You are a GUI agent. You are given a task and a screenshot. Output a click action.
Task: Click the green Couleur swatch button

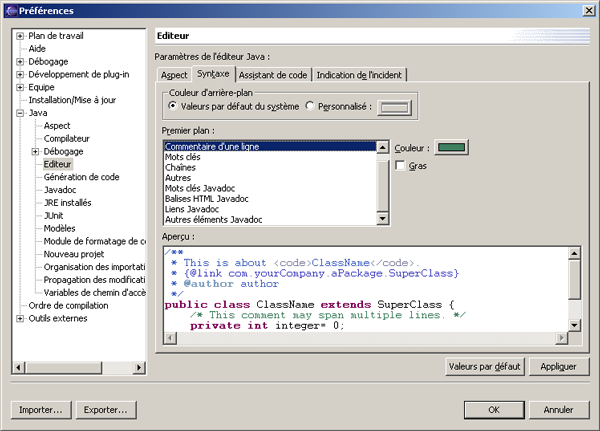pos(452,147)
